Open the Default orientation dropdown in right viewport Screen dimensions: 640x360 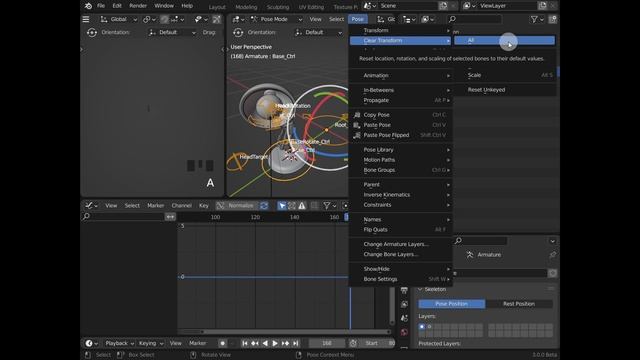319,32
